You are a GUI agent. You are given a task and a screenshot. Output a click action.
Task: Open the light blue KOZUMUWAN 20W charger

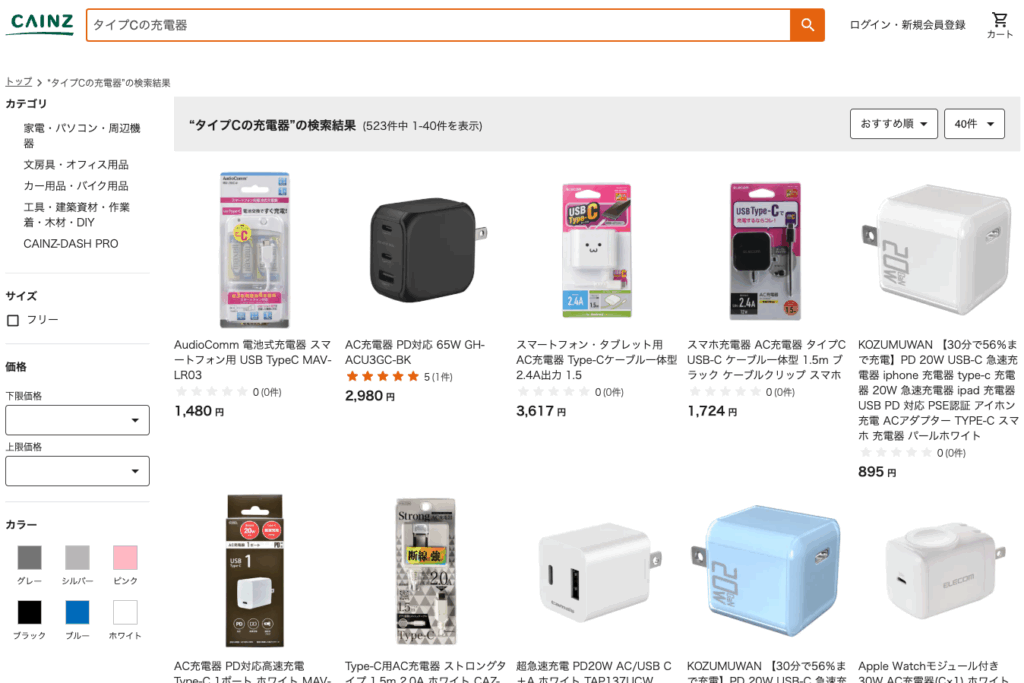pyautogui.click(x=767, y=571)
